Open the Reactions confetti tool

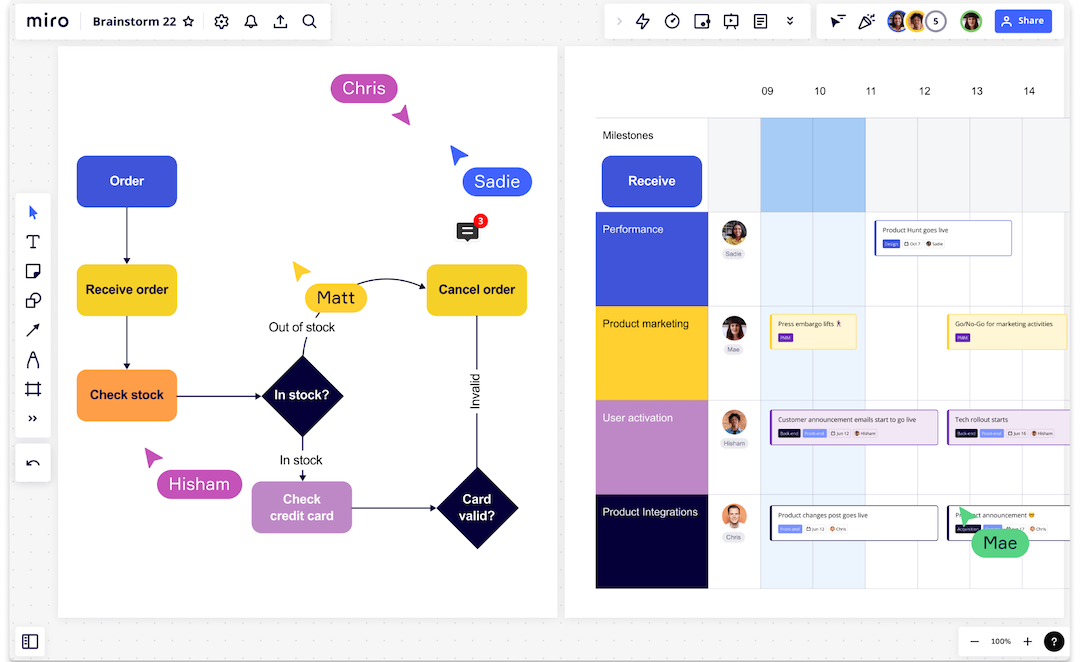866,20
